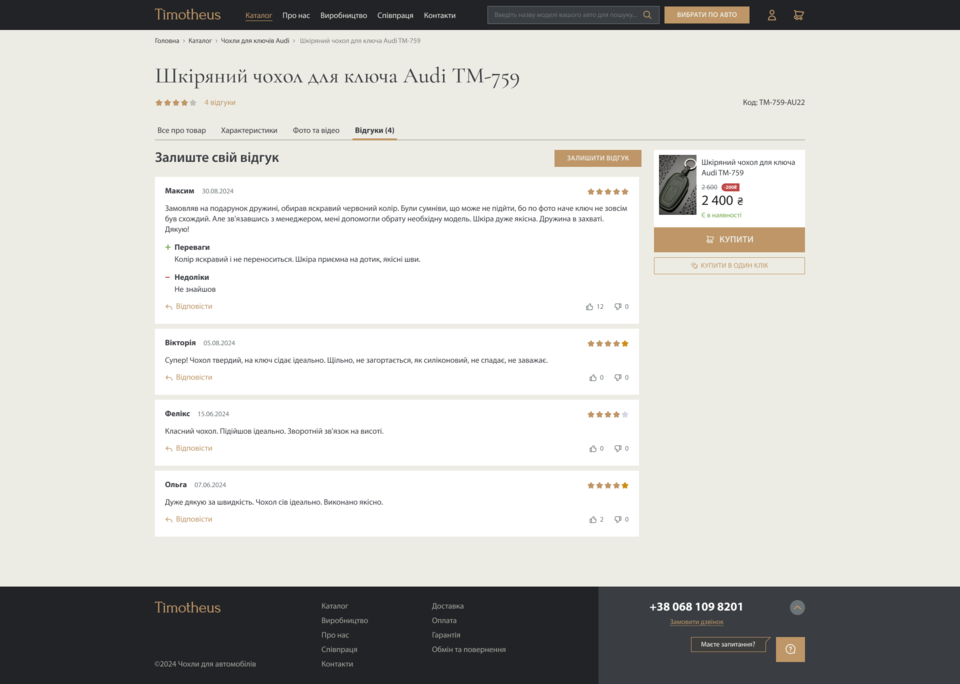This screenshot has height=684, width=960.
Task: Dislike Вікторія's review with thumbs down
Action: pos(618,377)
